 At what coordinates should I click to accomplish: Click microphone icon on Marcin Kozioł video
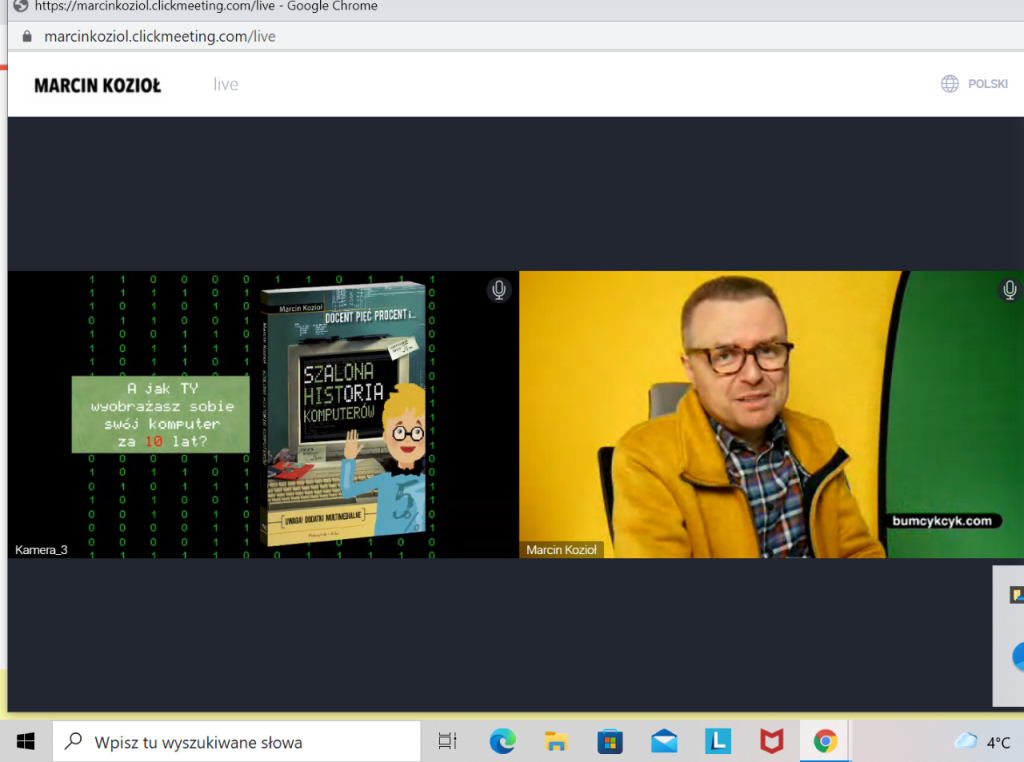click(x=1010, y=290)
